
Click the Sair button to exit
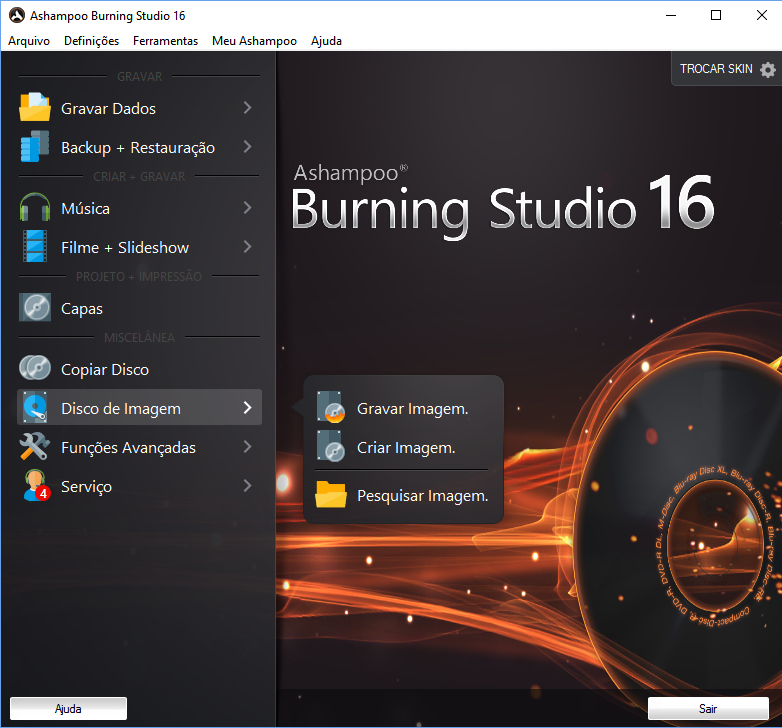point(708,709)
